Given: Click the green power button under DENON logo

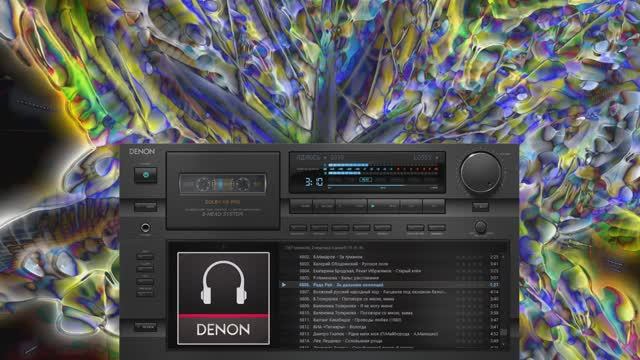Looking at the screenshot, I should [146, 175].
